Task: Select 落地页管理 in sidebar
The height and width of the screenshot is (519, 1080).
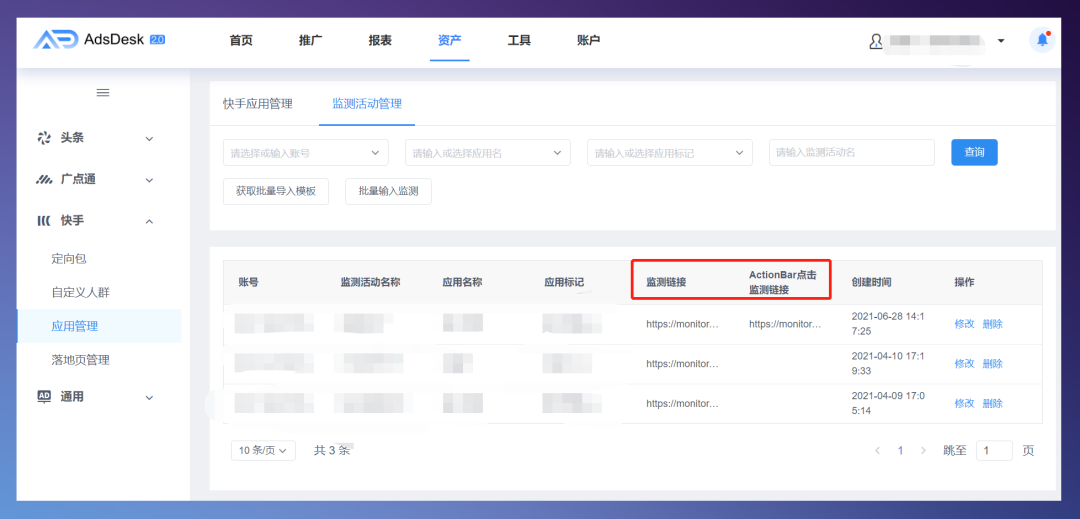Action: [x=81, y=360]
